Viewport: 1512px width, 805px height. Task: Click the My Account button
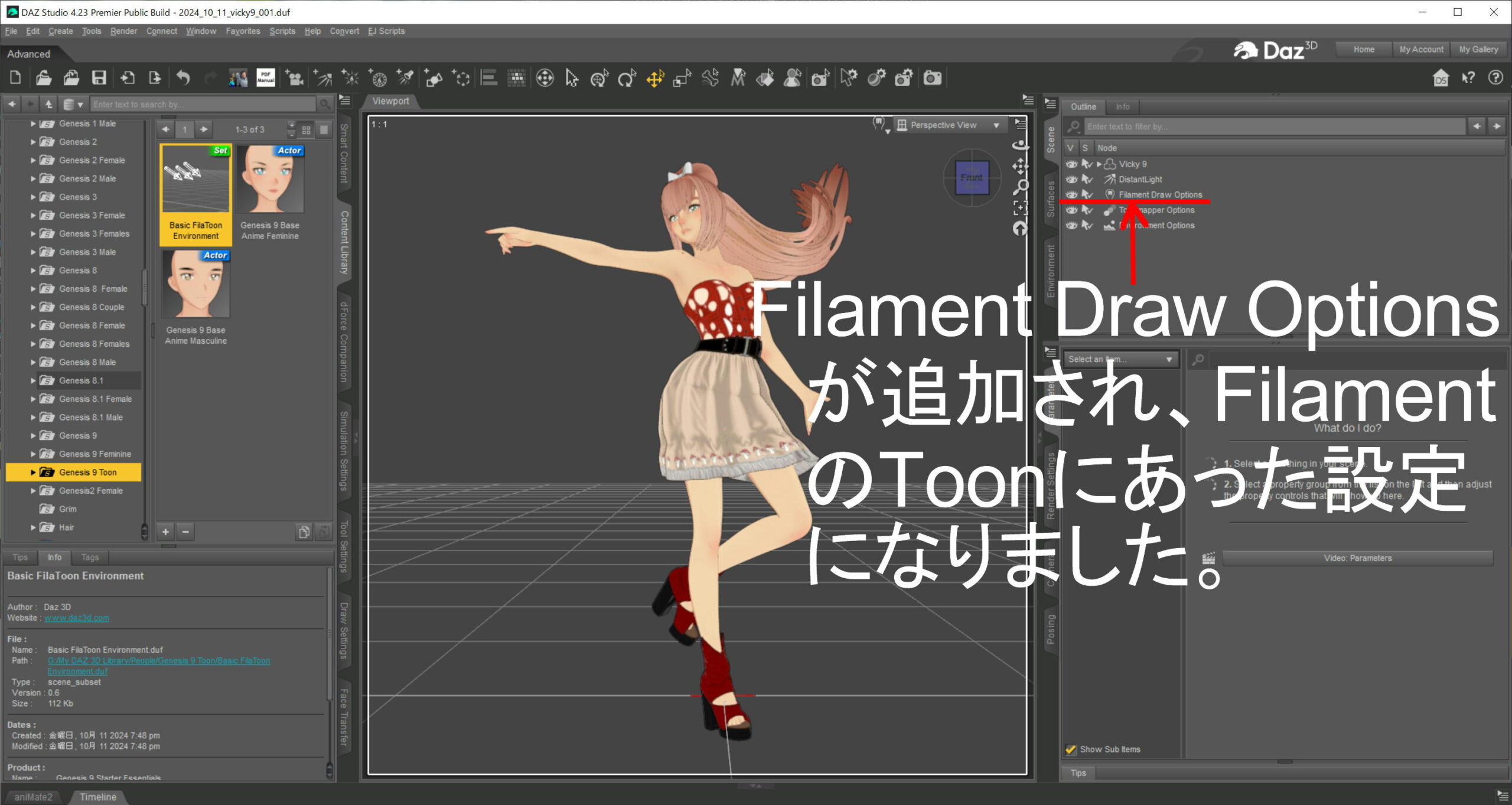1420,50
